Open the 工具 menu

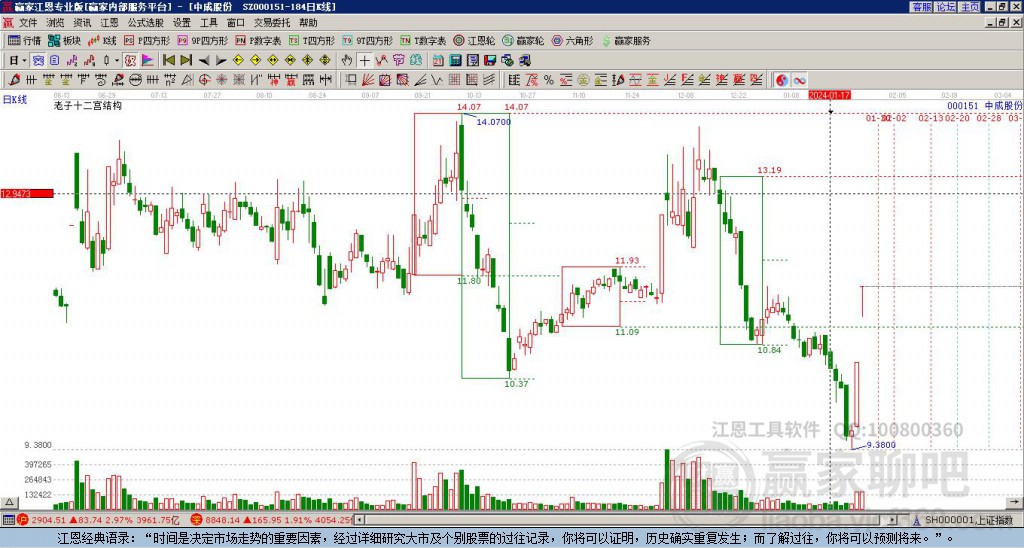click(209, 23)
